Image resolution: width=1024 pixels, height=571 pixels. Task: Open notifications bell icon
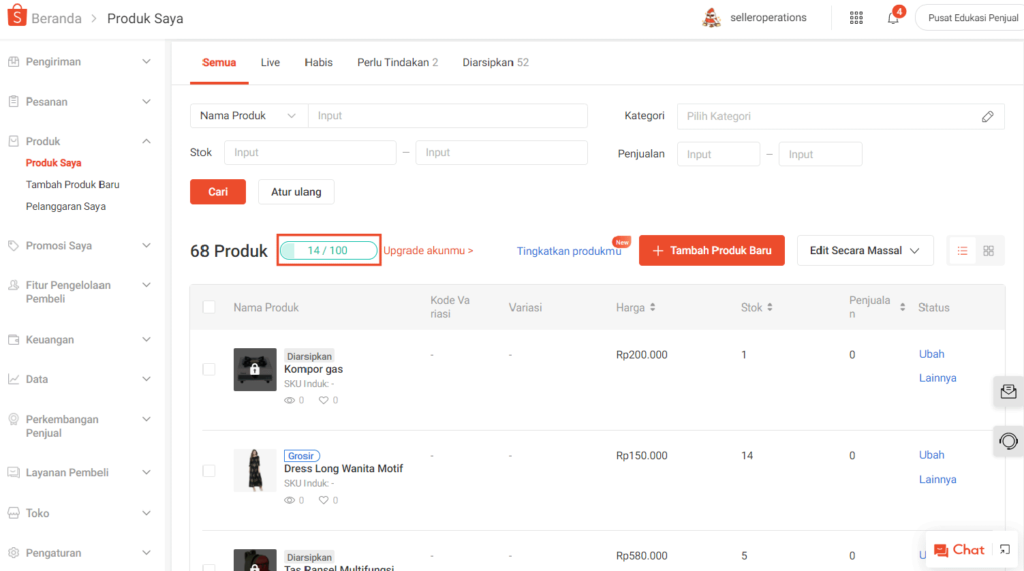click(x=893, y=18)
